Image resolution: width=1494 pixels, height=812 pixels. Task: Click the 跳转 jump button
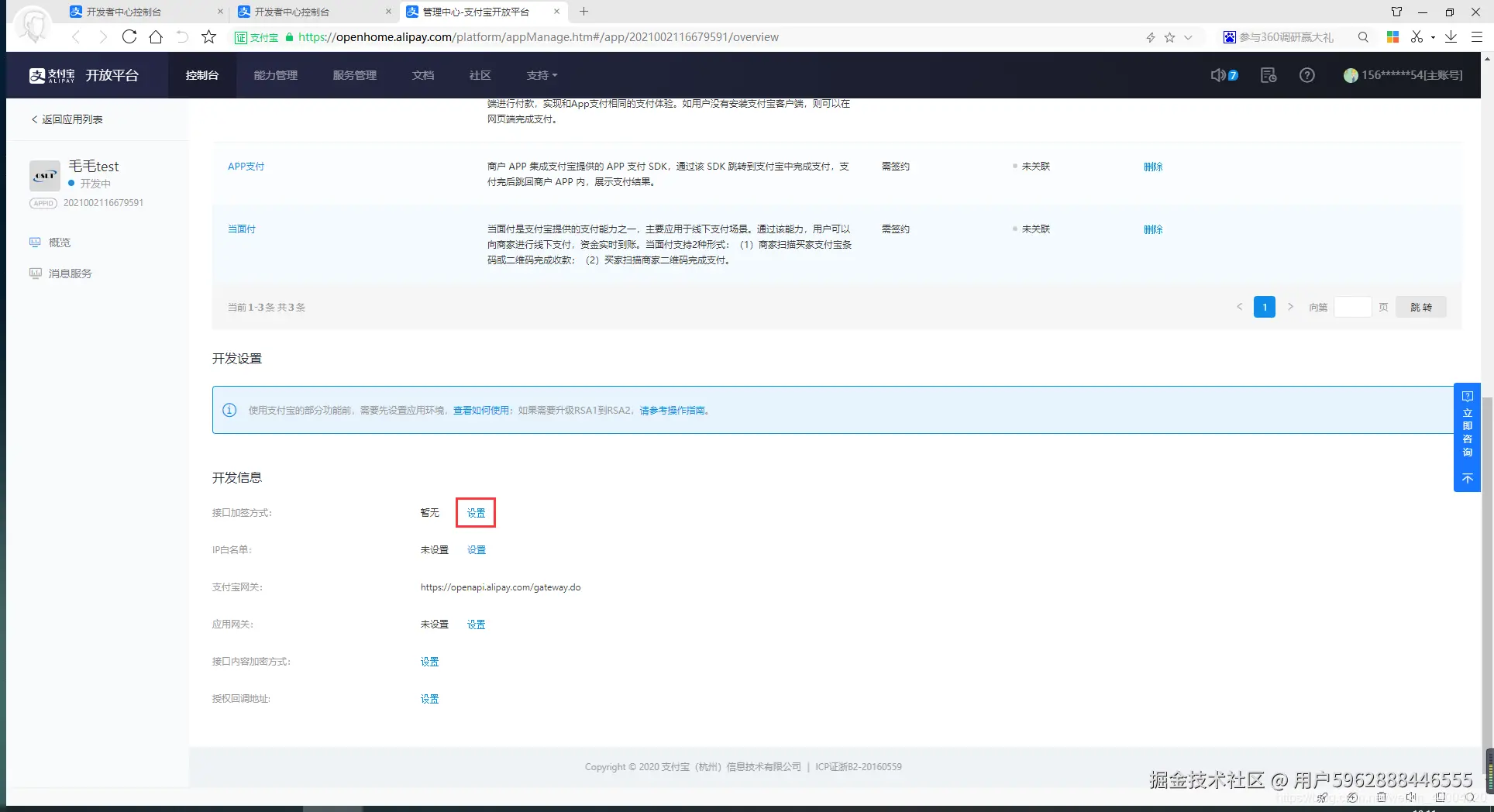(1421, 307)
